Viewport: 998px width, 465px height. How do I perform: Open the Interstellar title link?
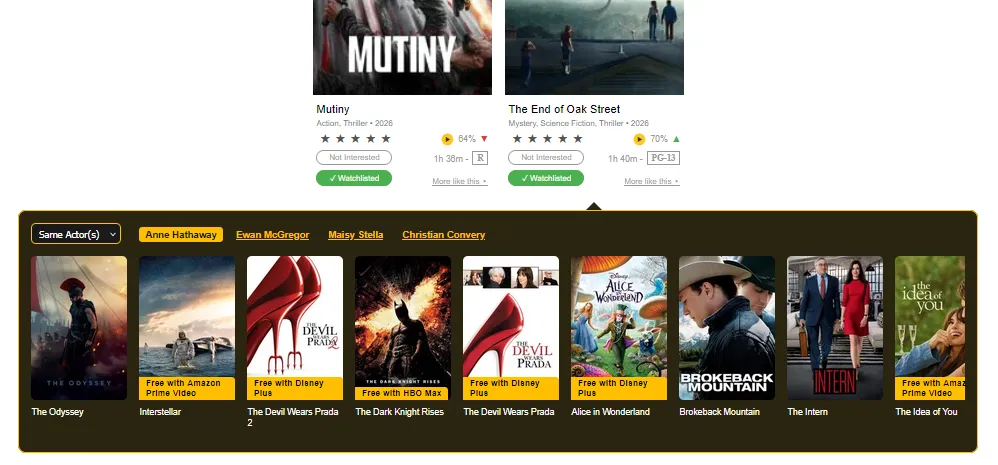click(160, 412)
